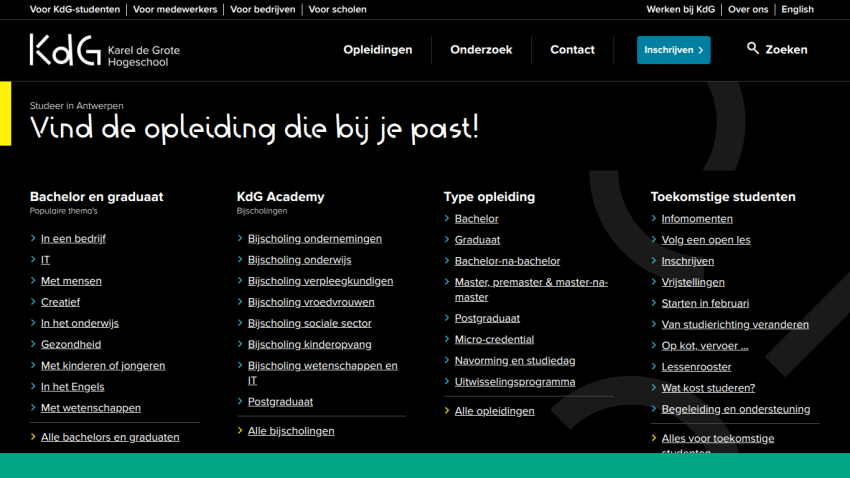Click the Inschrijven button in header
The image size is (850, 478).
click(x=673, y=50)
